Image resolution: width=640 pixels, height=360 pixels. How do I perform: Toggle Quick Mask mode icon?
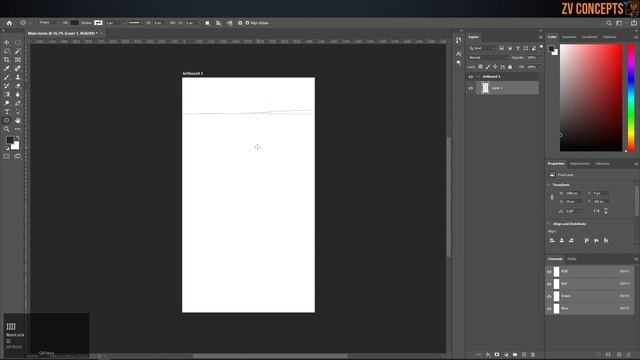(7, 156)
